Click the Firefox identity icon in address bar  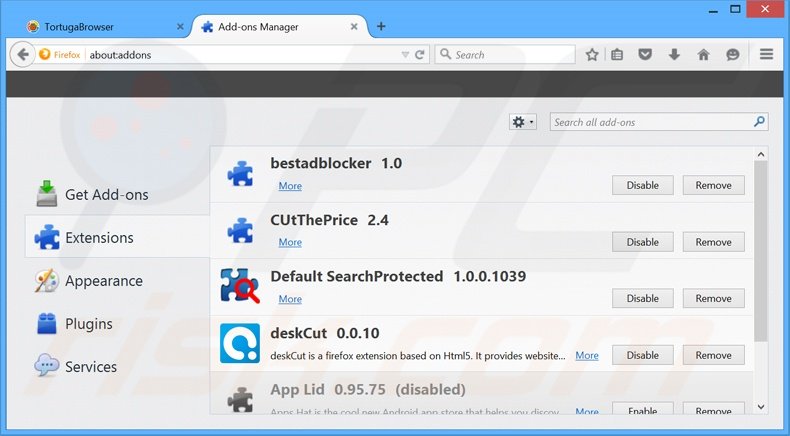coord(44,54)
